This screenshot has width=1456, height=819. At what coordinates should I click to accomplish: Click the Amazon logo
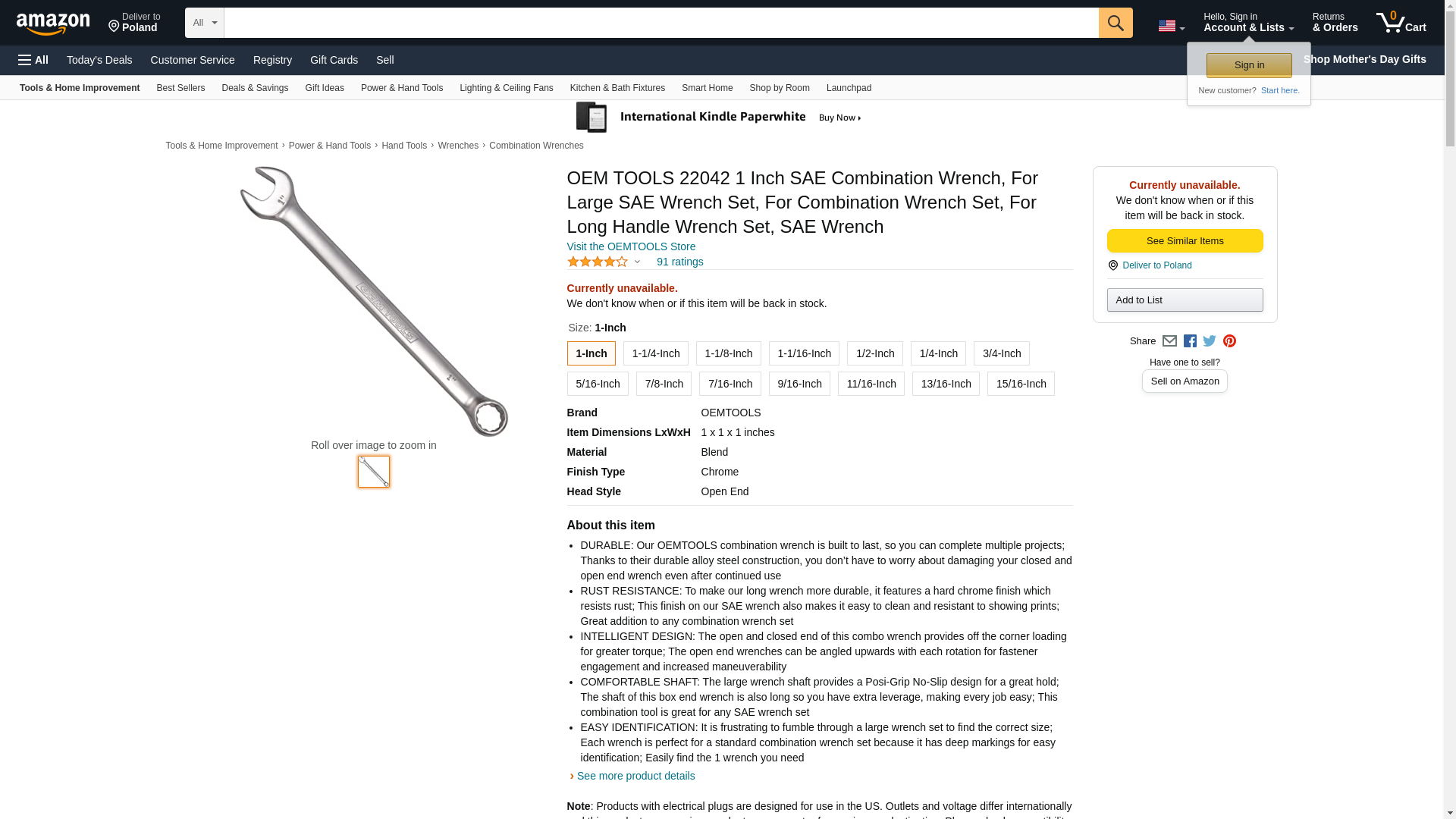[53, 24]
